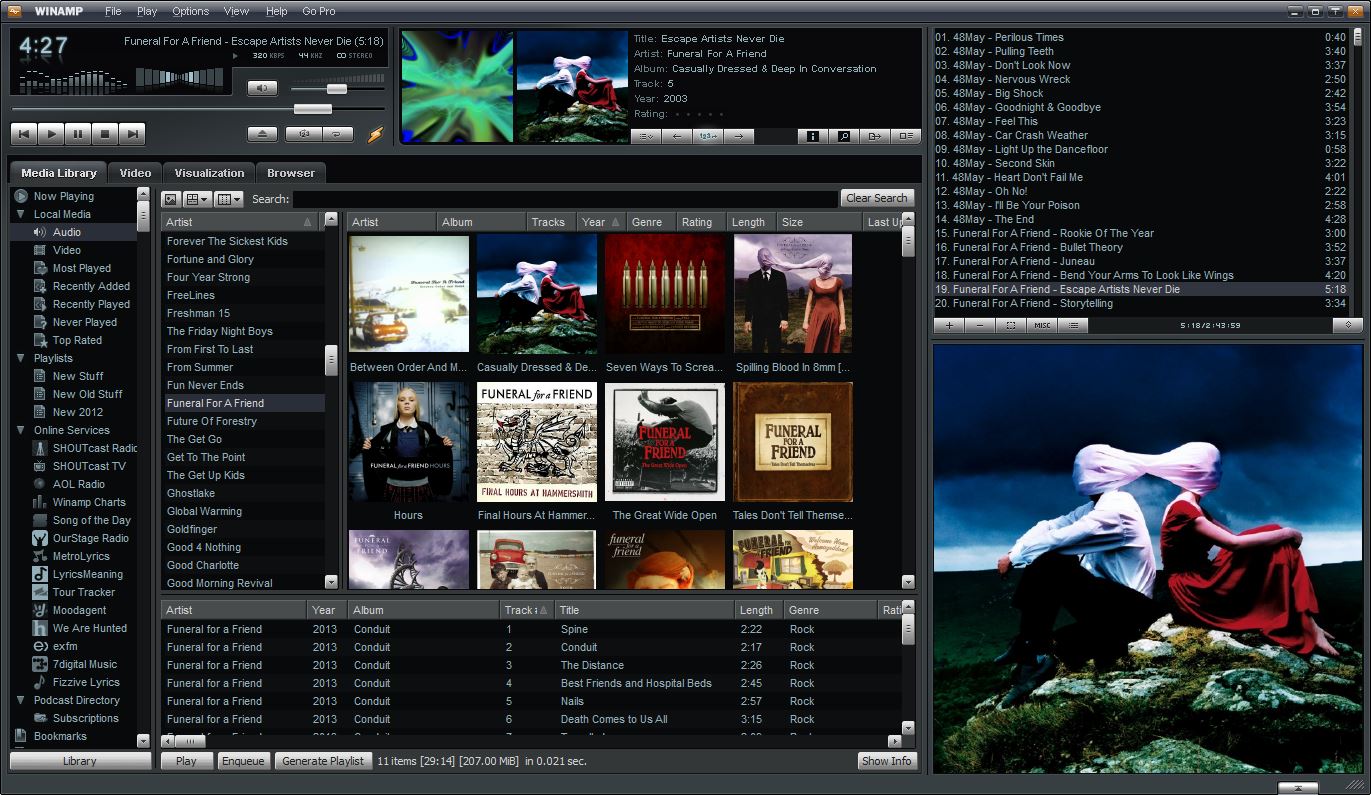The image size is (1371, 795).
Task: Toggle the 123 playlist order button
Action: click(x=708, y=136)
